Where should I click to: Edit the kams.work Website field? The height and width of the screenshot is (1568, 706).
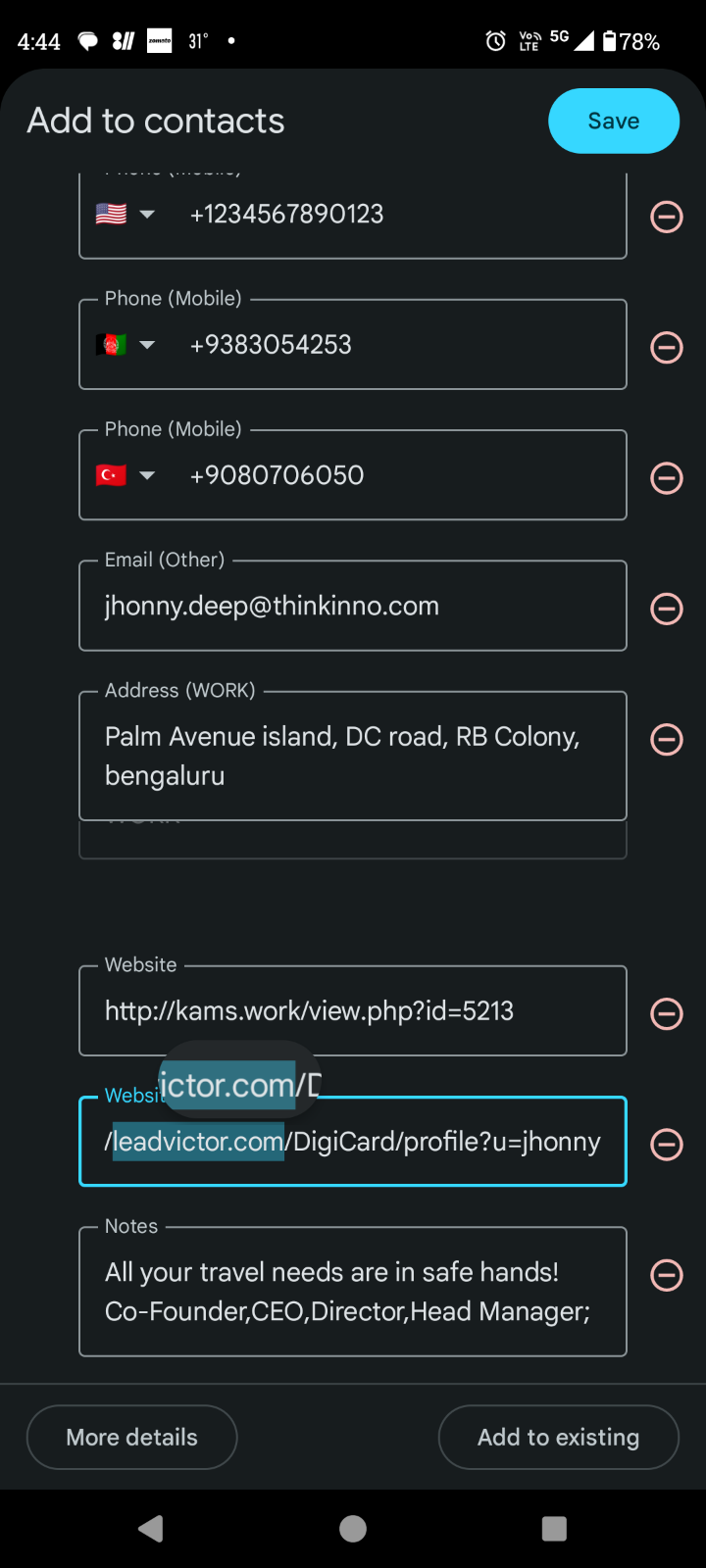(353, 1010)
